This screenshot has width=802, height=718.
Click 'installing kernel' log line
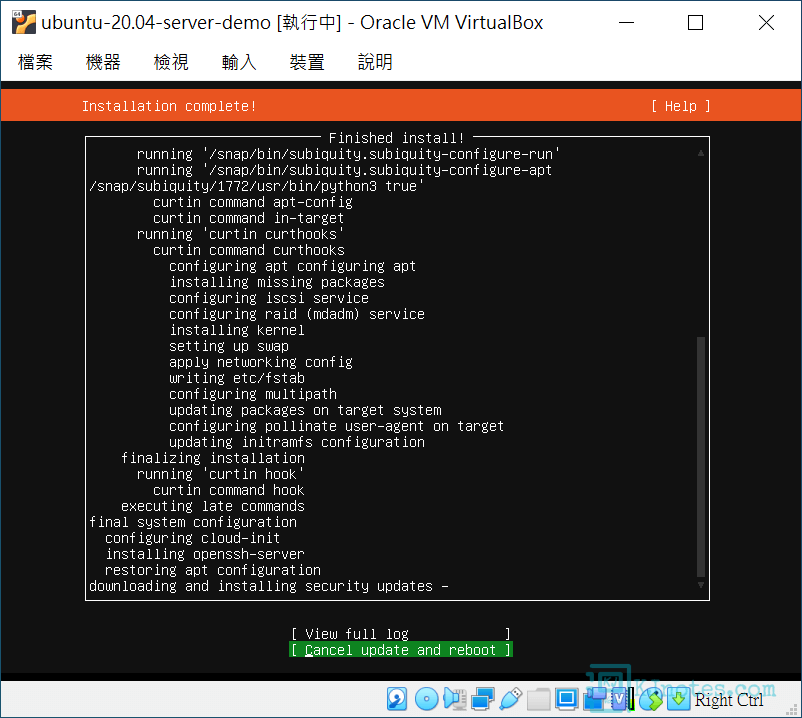click(x=237, y=330)
